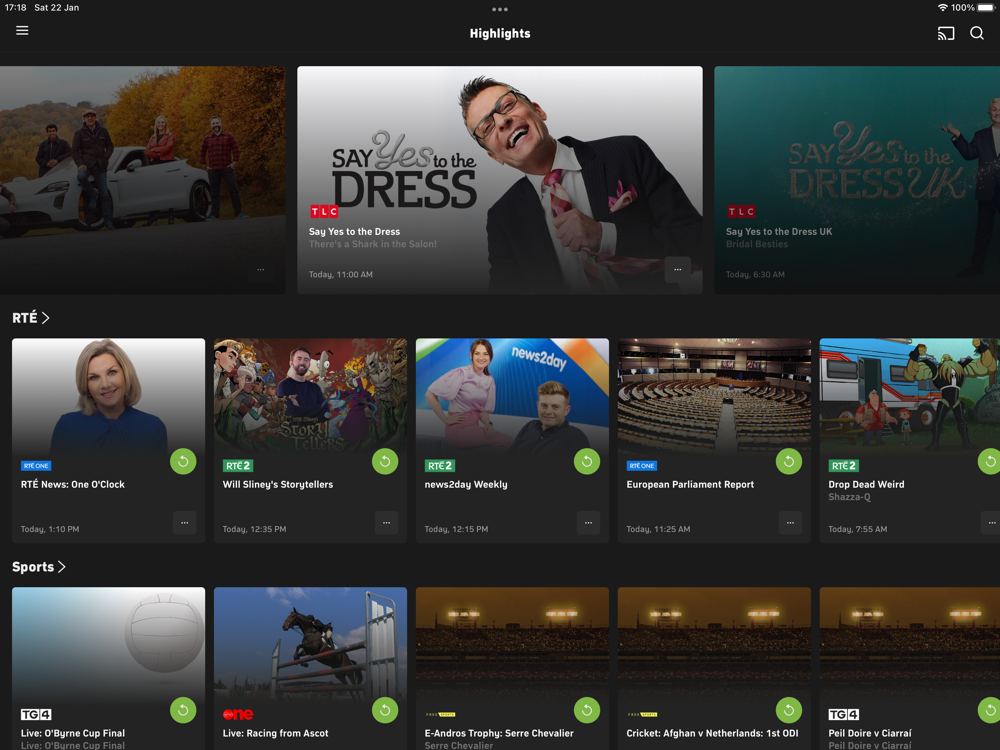This screenshot has width=1000, height=750.
Task: Open Will Sliney's Storytellers thumbnail
Action: (x=311, y=395)
